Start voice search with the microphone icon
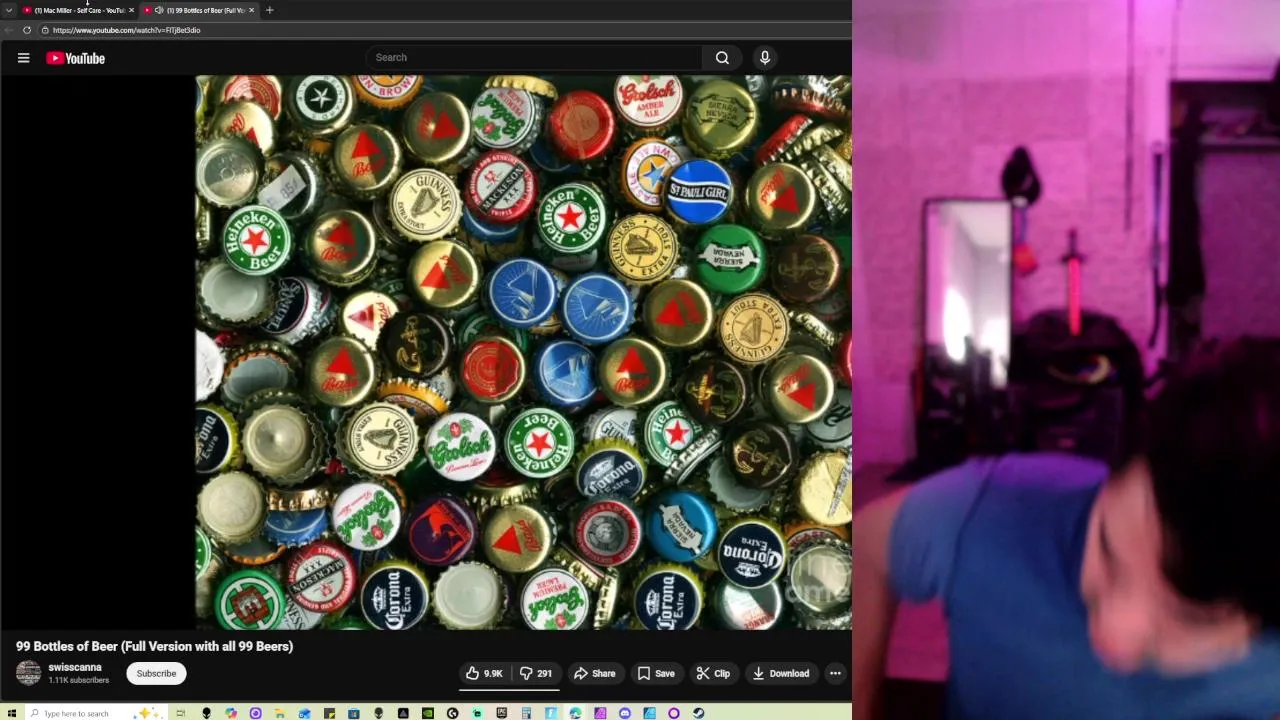This screenshot has height=720, width=1280. [765, 58]
